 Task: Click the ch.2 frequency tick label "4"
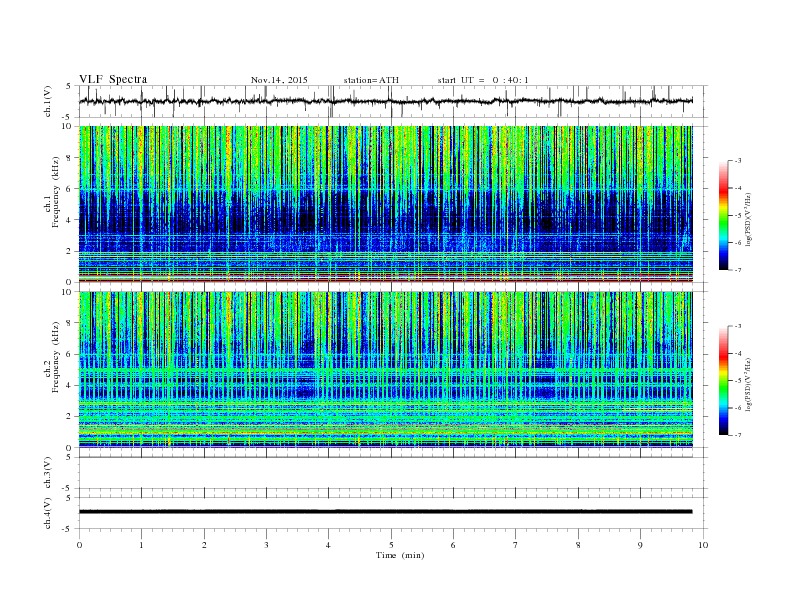69,386
